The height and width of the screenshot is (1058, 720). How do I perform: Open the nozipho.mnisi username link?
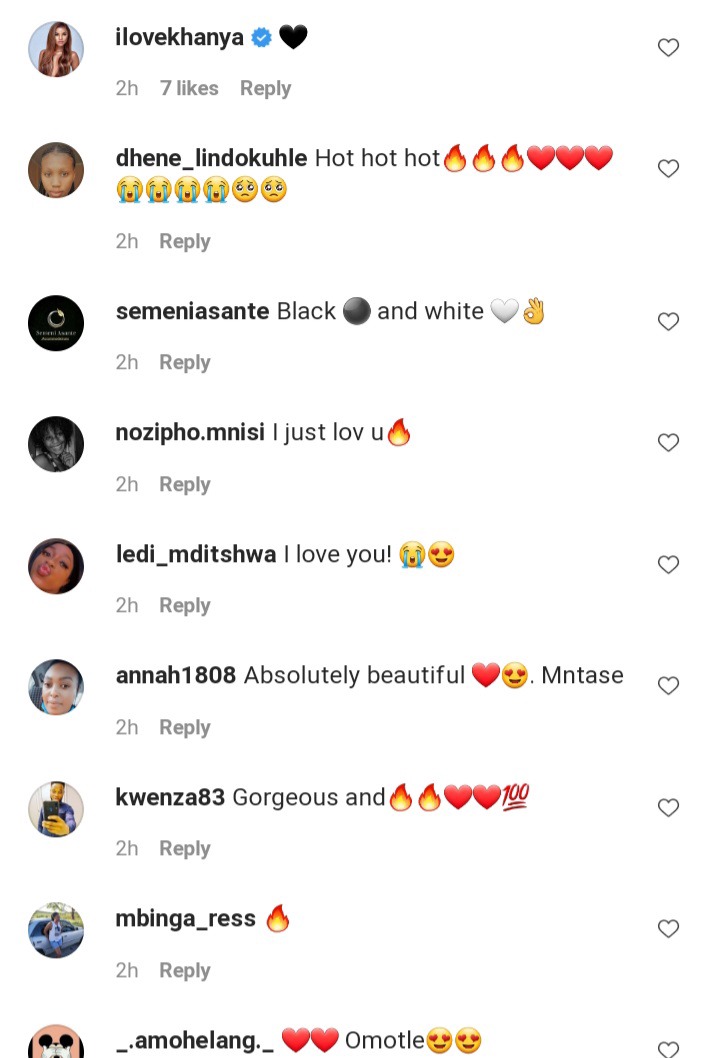coord(190,433)
